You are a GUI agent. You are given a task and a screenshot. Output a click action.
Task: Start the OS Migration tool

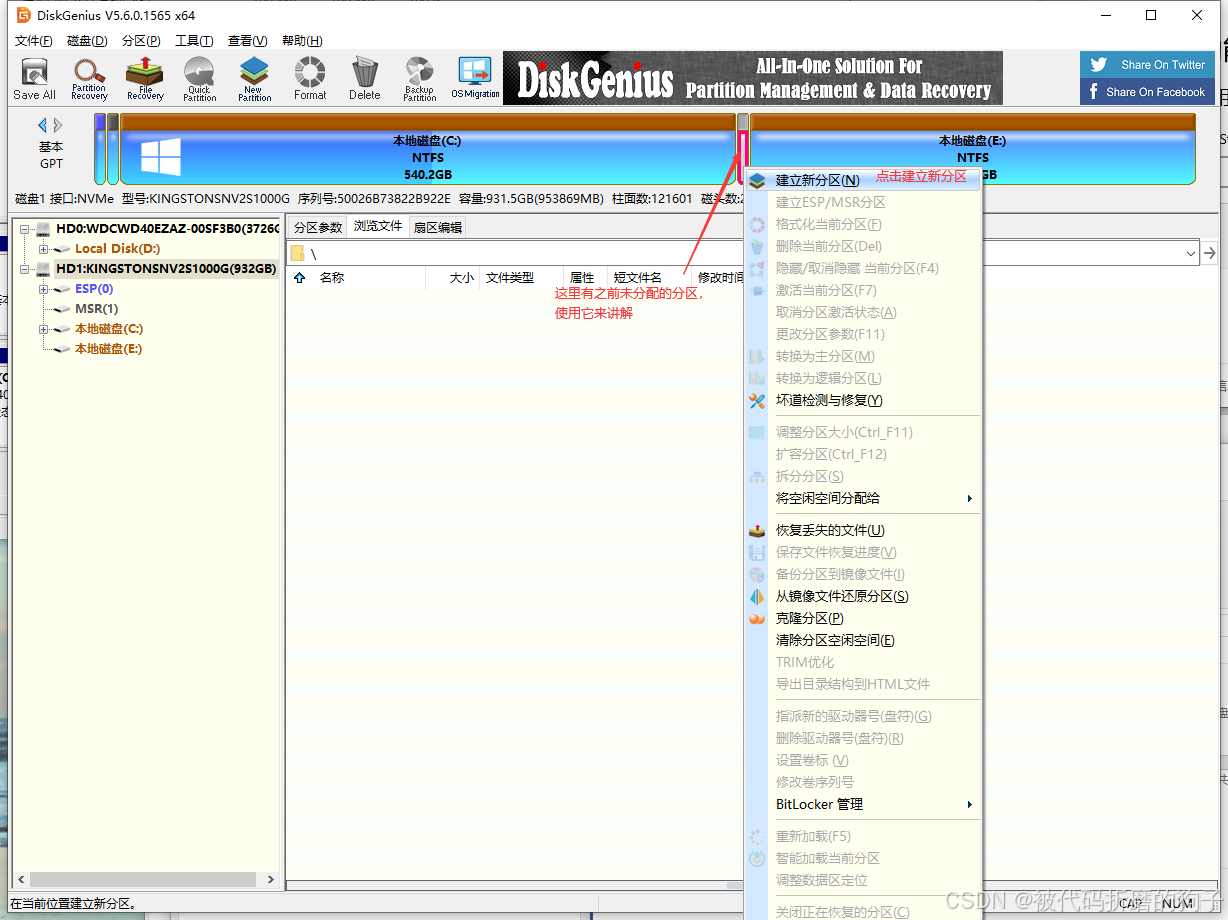point(475,79)
